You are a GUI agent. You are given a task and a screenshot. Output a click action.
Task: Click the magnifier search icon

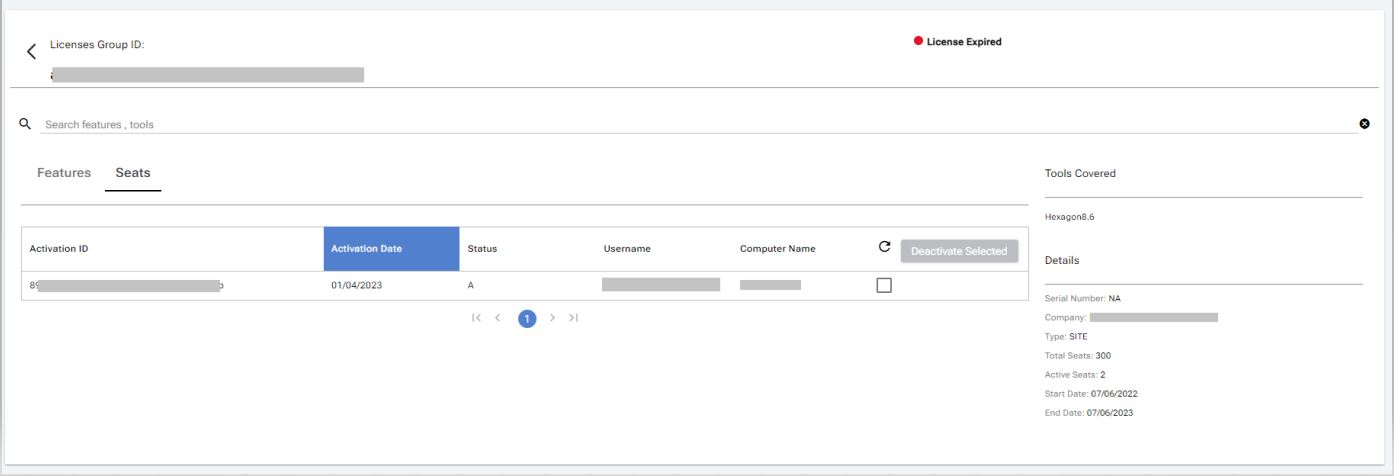click(x=25, y=124)
